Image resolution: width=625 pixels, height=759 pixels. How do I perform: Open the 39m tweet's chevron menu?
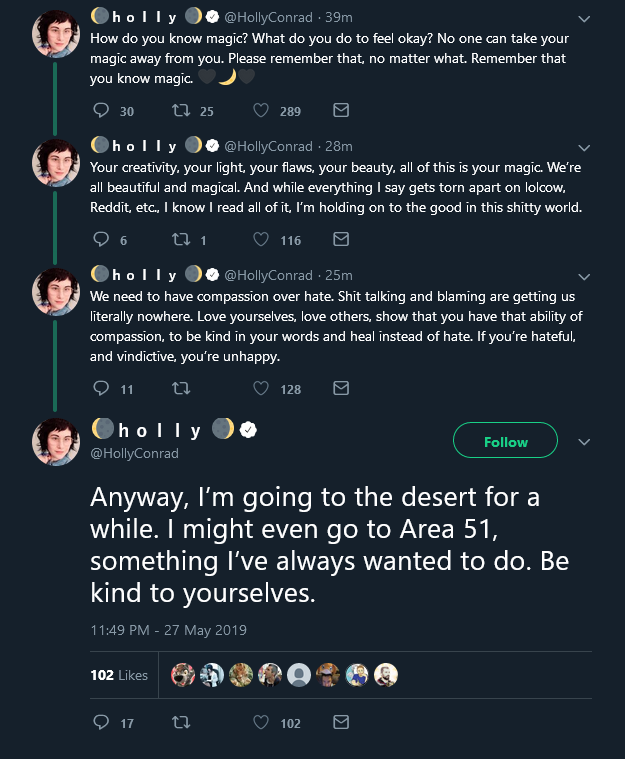(584, 19)
